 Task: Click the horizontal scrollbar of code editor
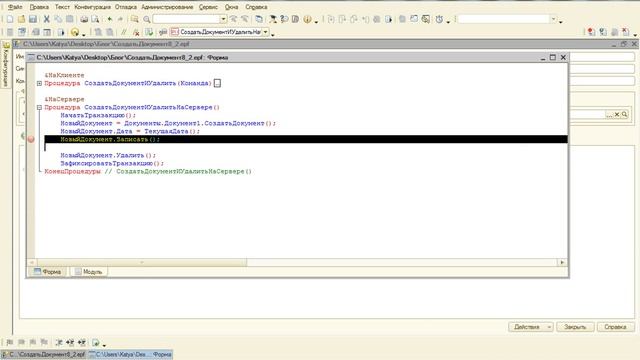pyautogui.click(x=296, y=262)
